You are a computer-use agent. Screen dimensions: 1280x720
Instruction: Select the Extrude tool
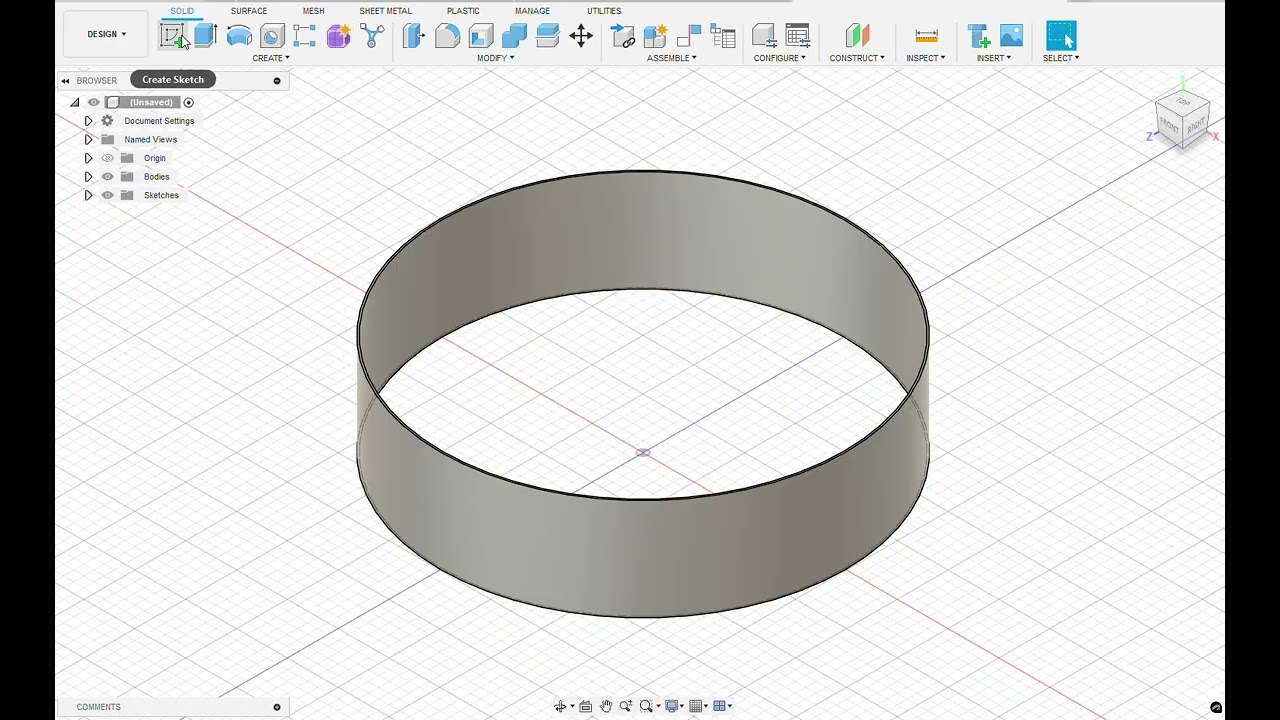[205, 36]
